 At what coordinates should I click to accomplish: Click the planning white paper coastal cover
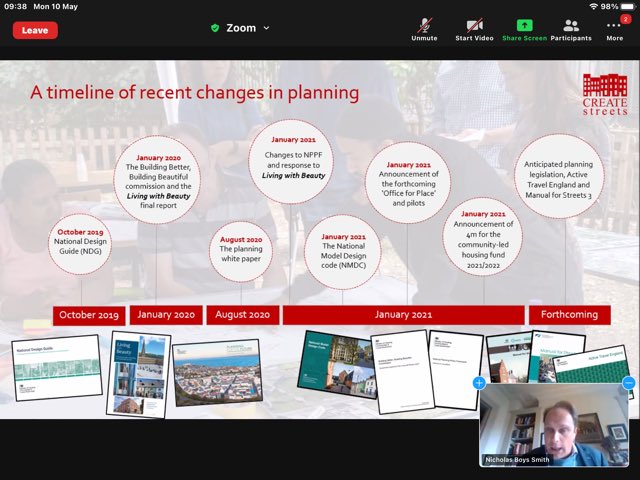point(218,372)
